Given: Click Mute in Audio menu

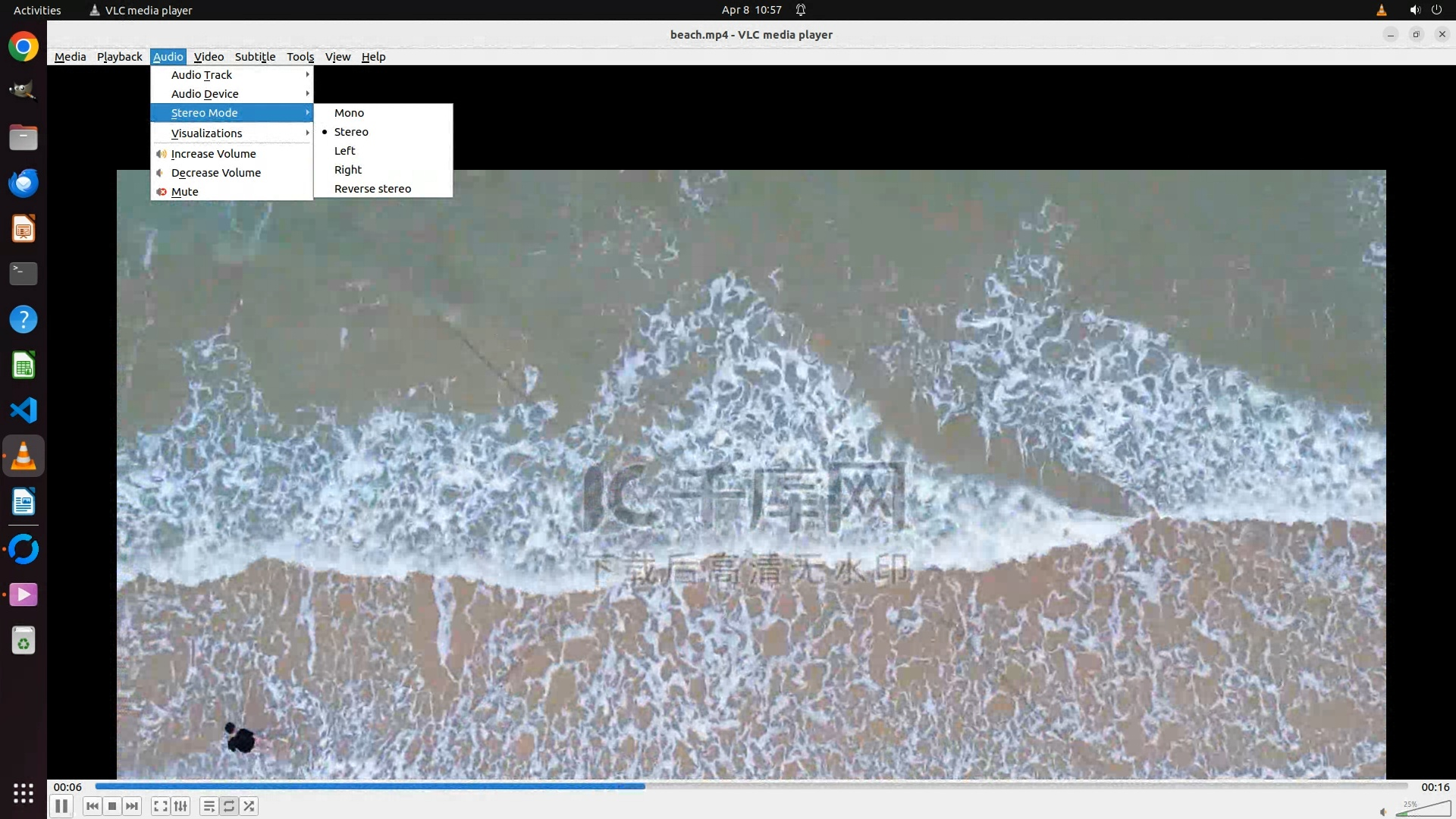Looking at the screenshot, I should [184, 192].
